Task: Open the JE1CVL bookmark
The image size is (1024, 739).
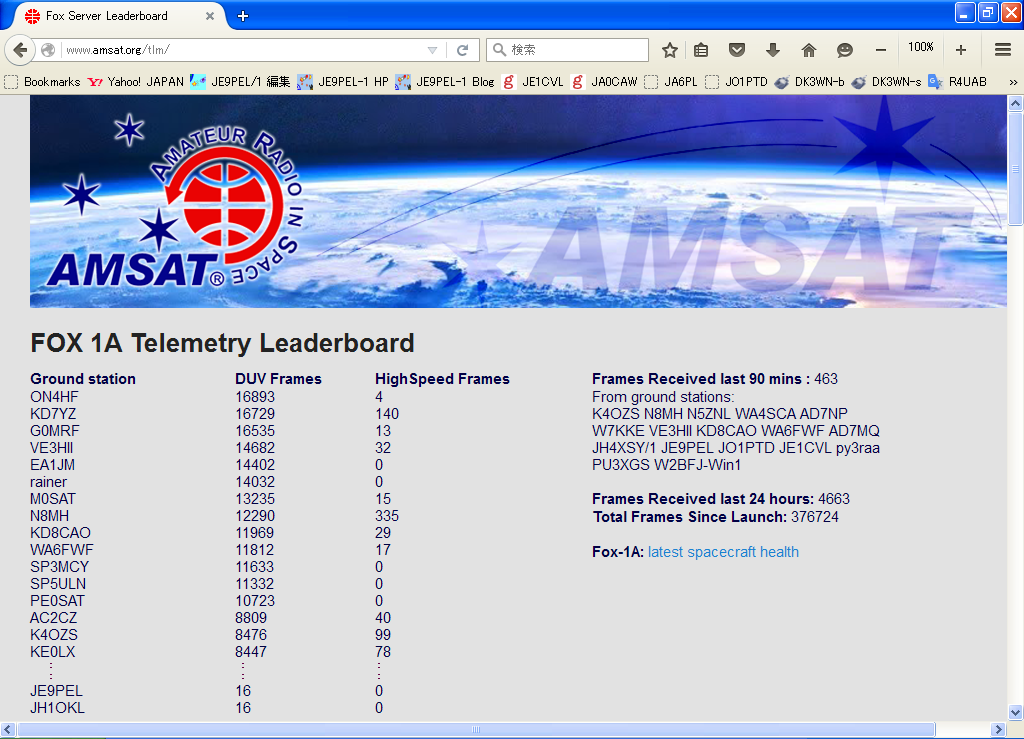Action: (532, 82)
